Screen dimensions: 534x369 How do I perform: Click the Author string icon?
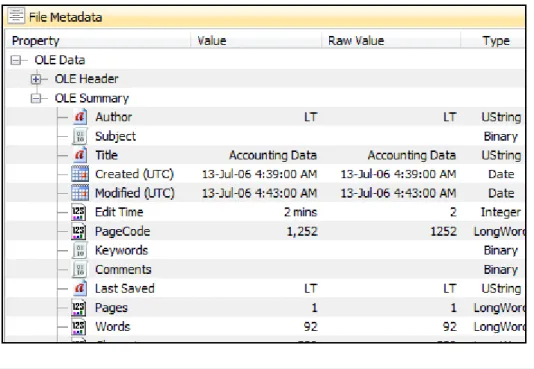(80, 117)
